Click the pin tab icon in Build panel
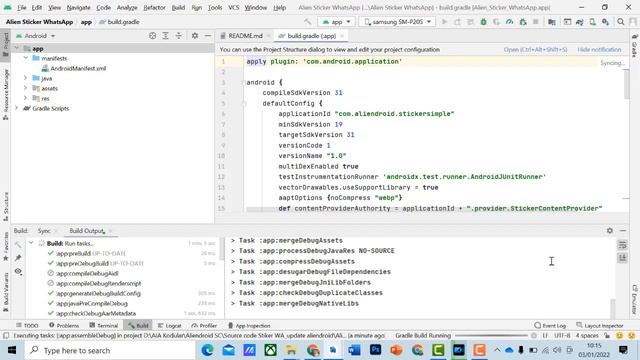This screenshot has height=360, width=640. coord(18,258)
